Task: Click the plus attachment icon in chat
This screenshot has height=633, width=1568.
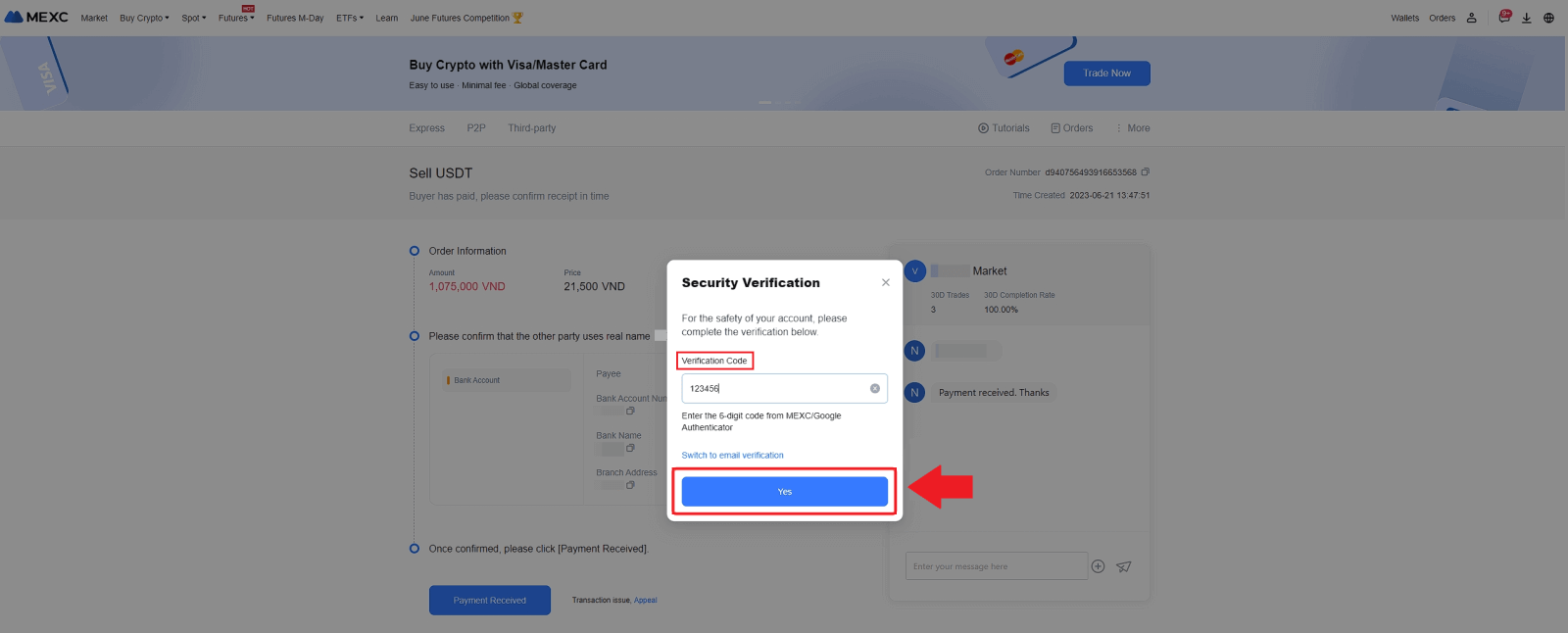Action: click(x=1098, y=566)
